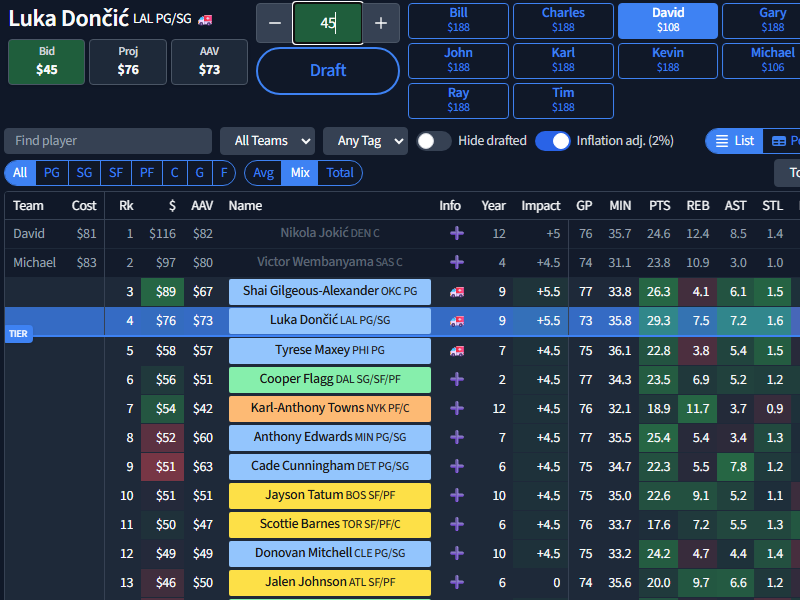The height and width of the screenshot is (600, 800).
Task: Click the plus info icon for Donovan Mitchell
Action: 457,553
